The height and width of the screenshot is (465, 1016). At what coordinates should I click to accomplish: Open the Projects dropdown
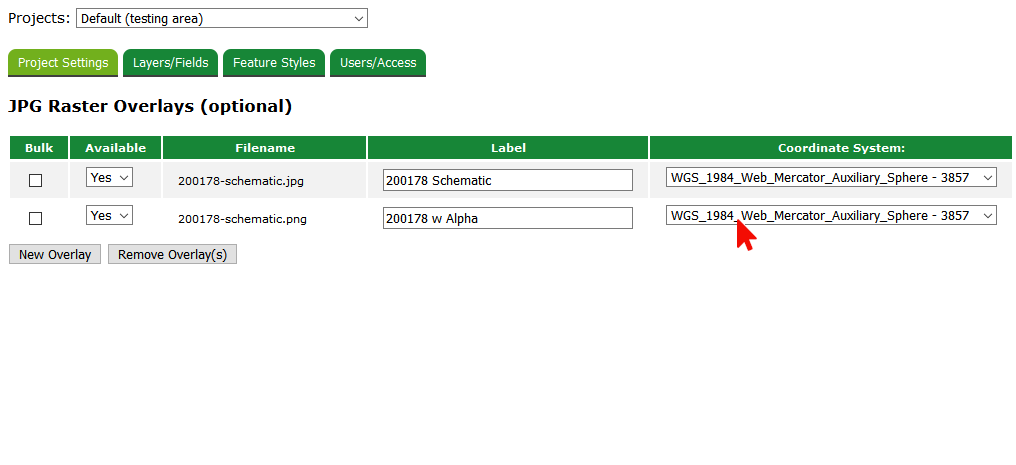coord(221,18)
